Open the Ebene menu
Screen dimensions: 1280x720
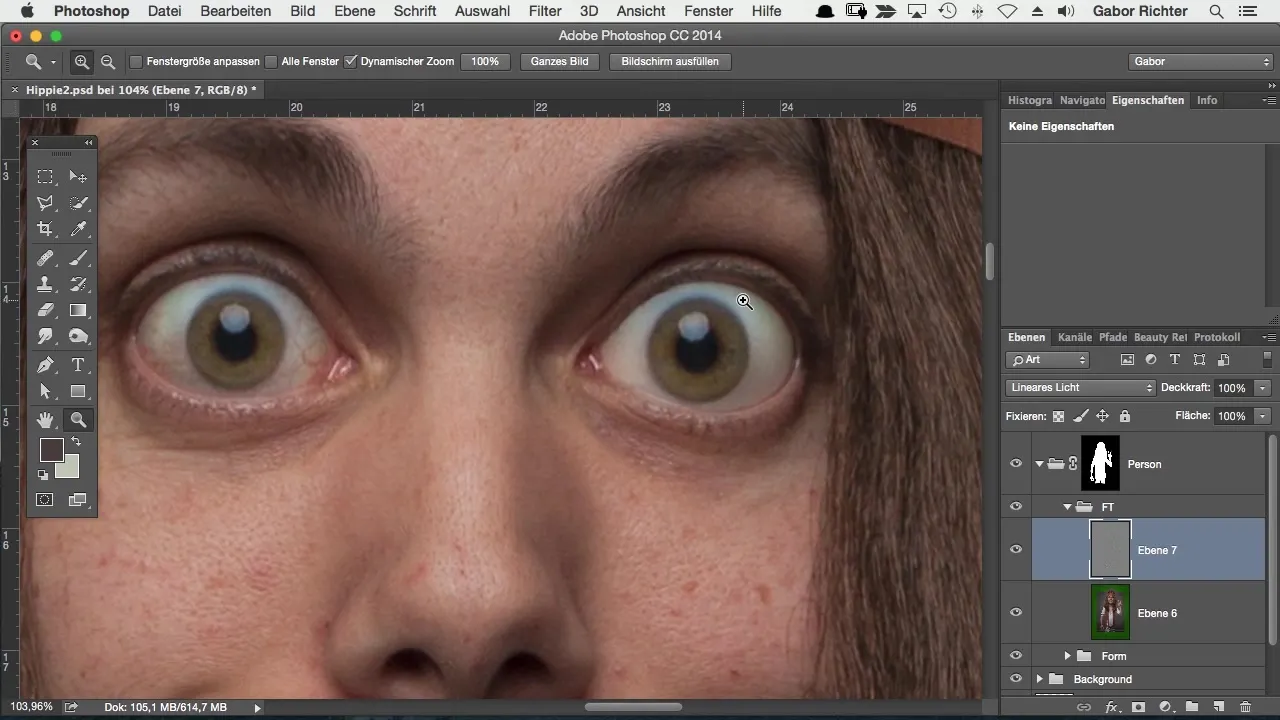click(x=355, y=11)
